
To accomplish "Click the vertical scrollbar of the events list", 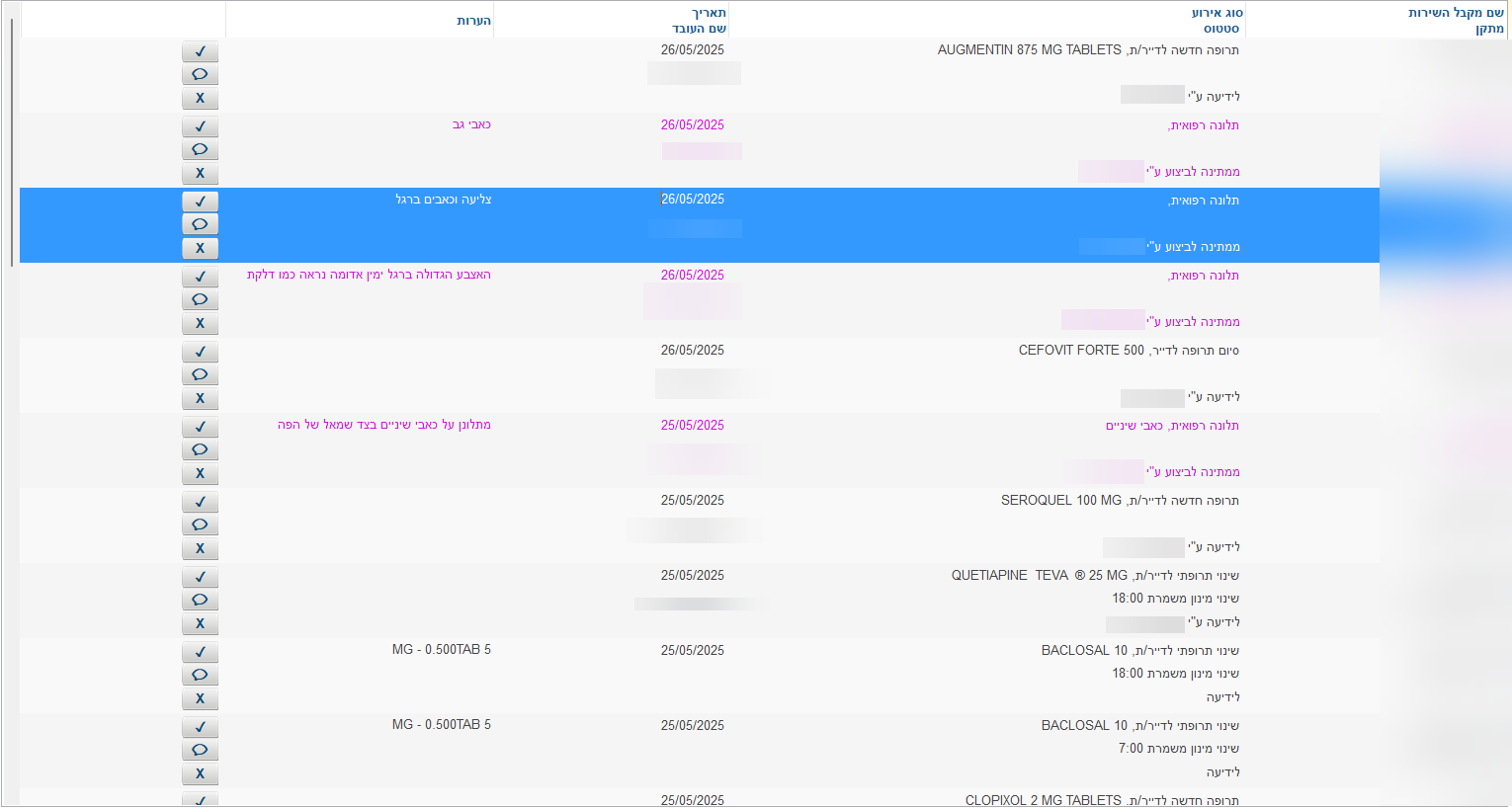I will (12, 141).
